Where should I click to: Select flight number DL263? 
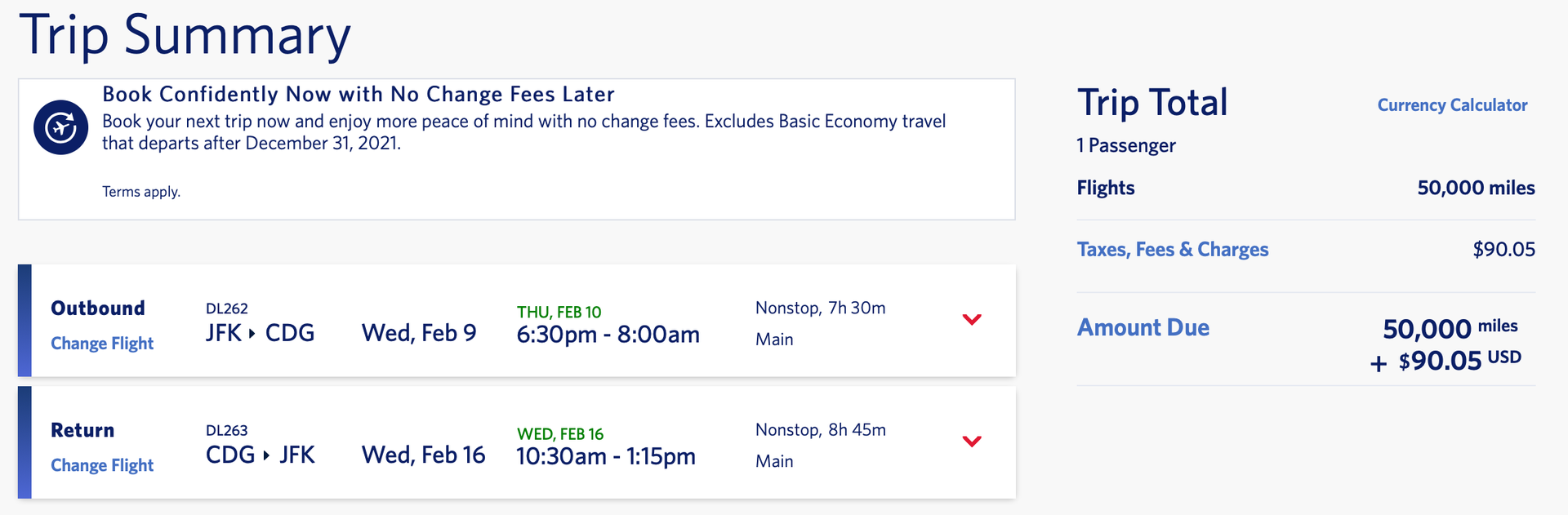pyautogui.click(x=226, y=431)
